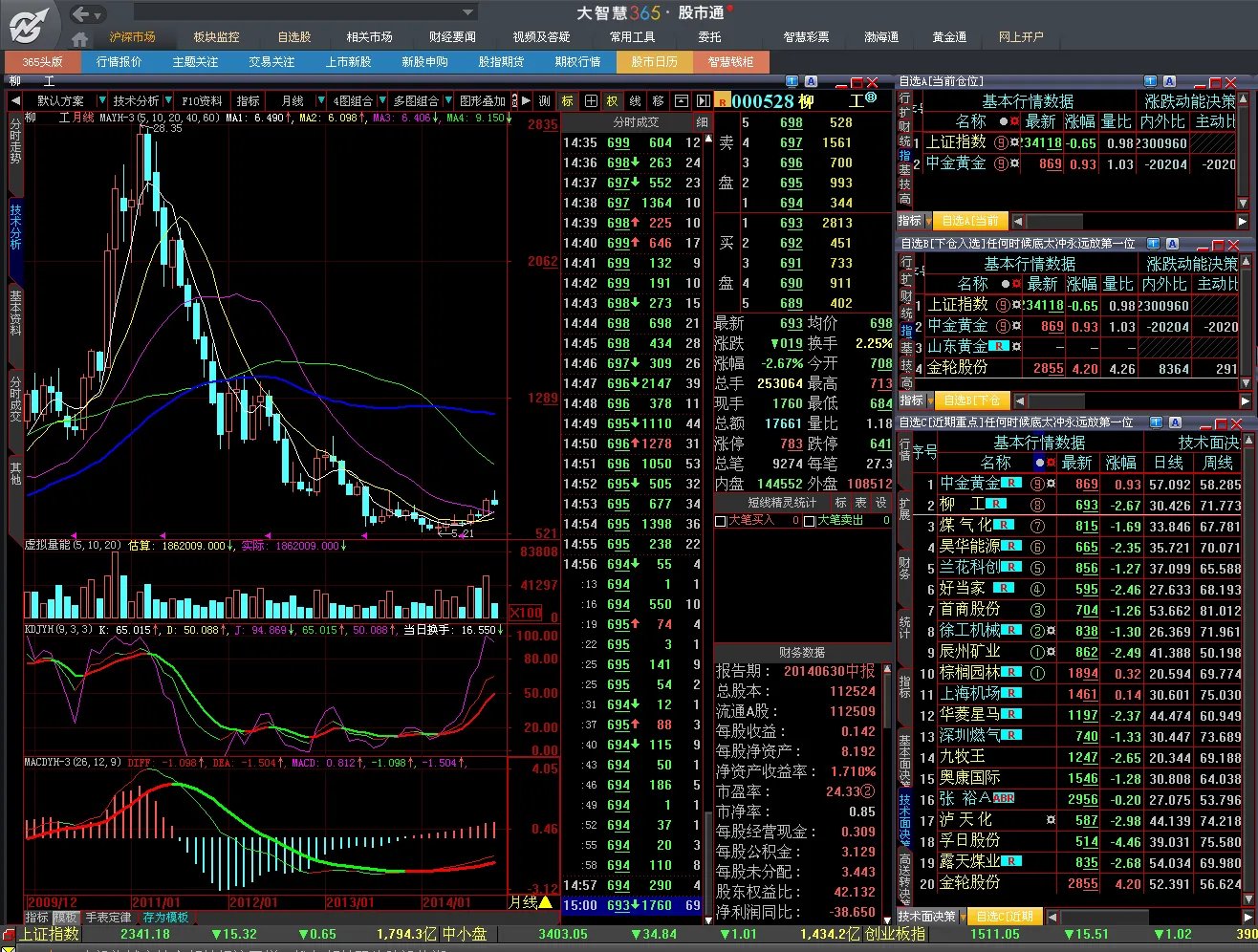Image resolution: width=1258 pixels, height=952 pixels.
Task: Toggle the 标 marker icon in chart toolbar
Action: [568, 101]
